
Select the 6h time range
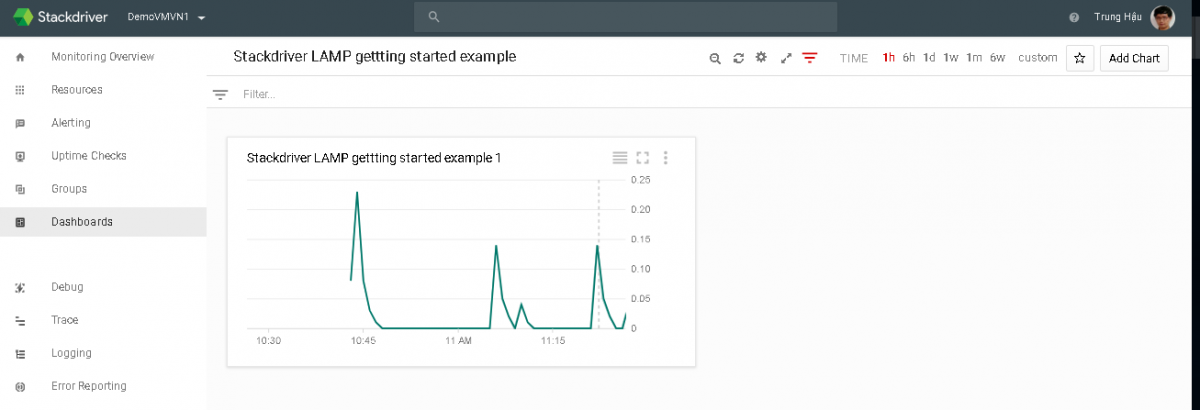pyautogui.click(x=909, y=58)
